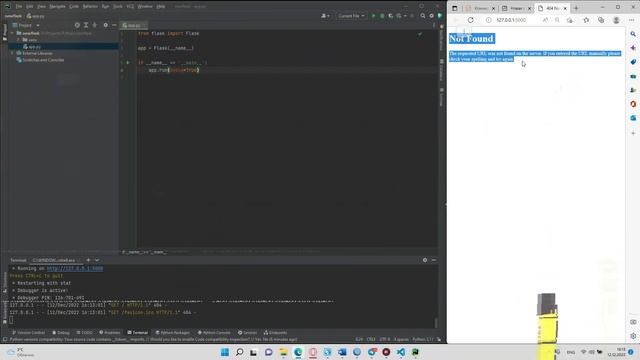Click Edge sidebar Search icon
Viewport: 640px width, 360px height.
pyautogui.click(x=633, y=34)
